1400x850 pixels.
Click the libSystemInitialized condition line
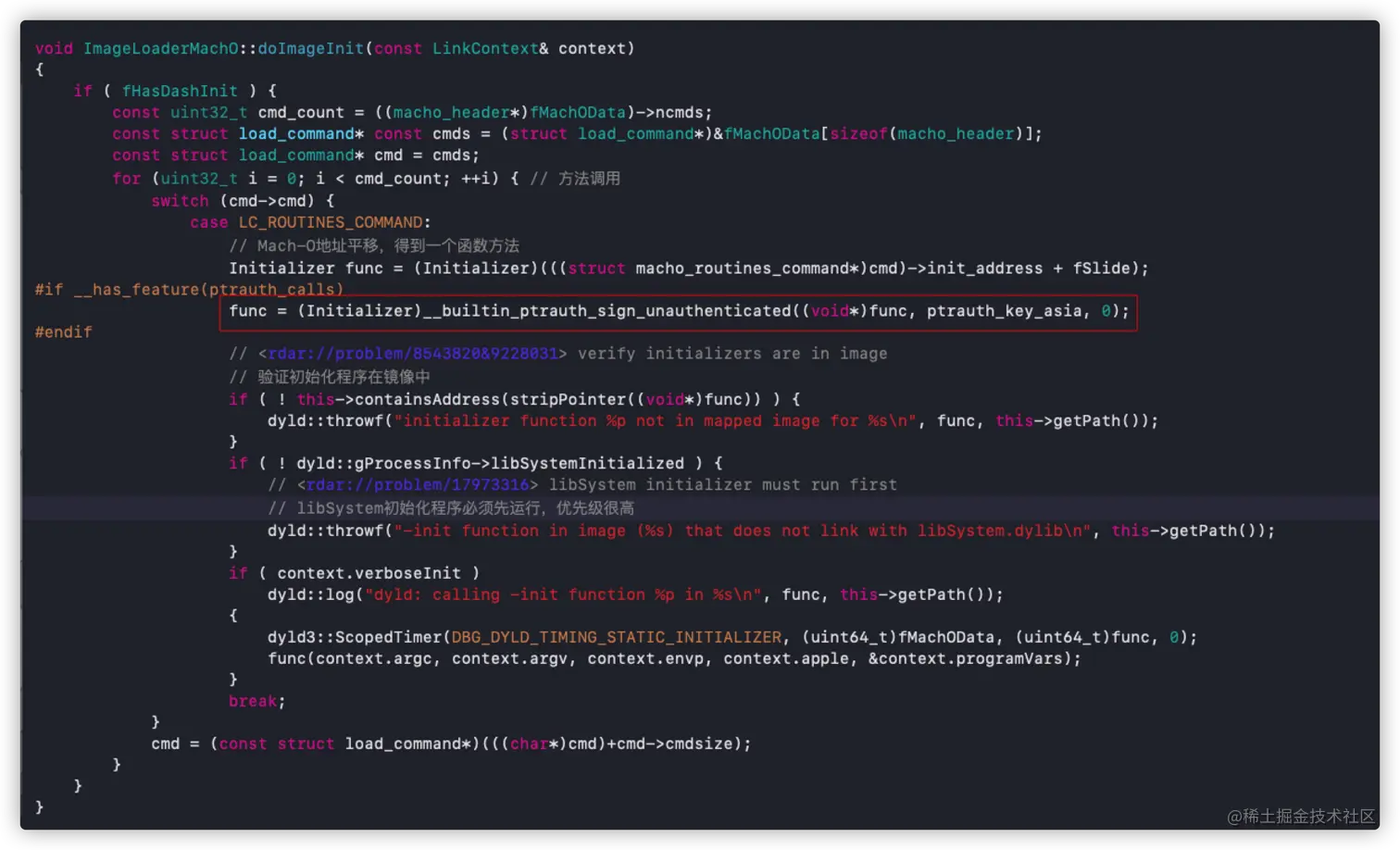(x=476, y=463)
